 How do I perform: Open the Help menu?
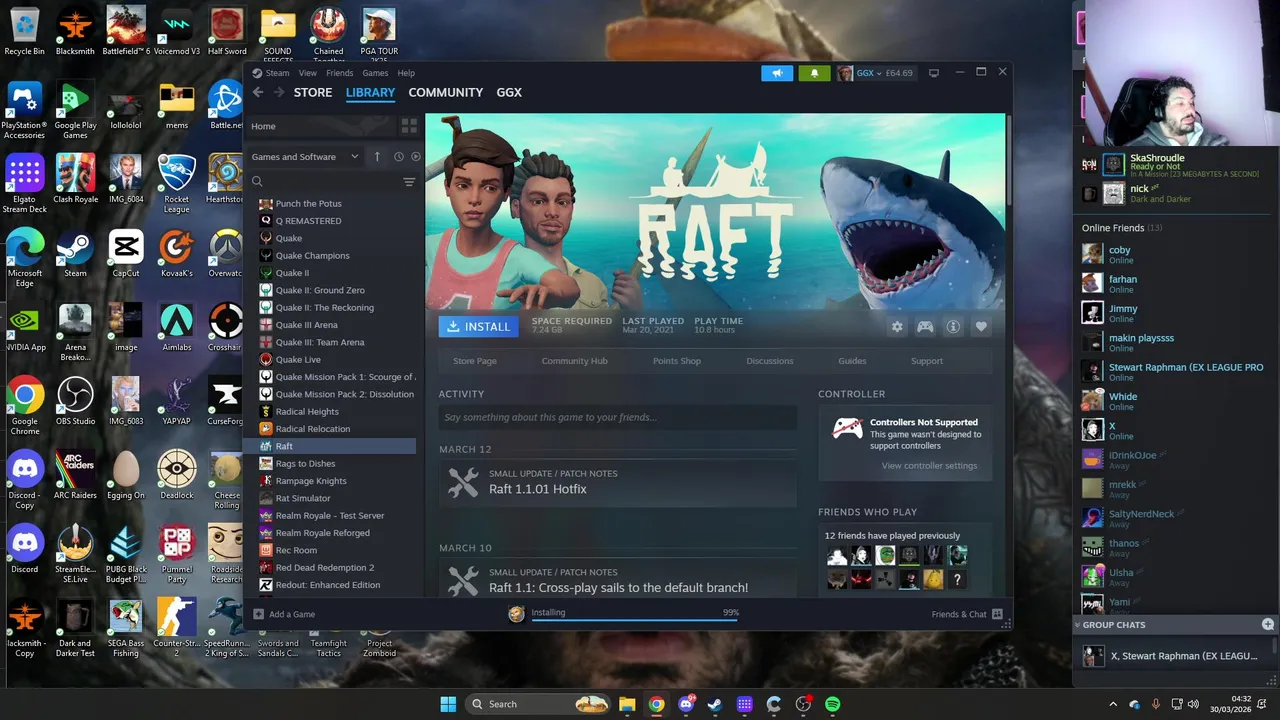[406, 73]
